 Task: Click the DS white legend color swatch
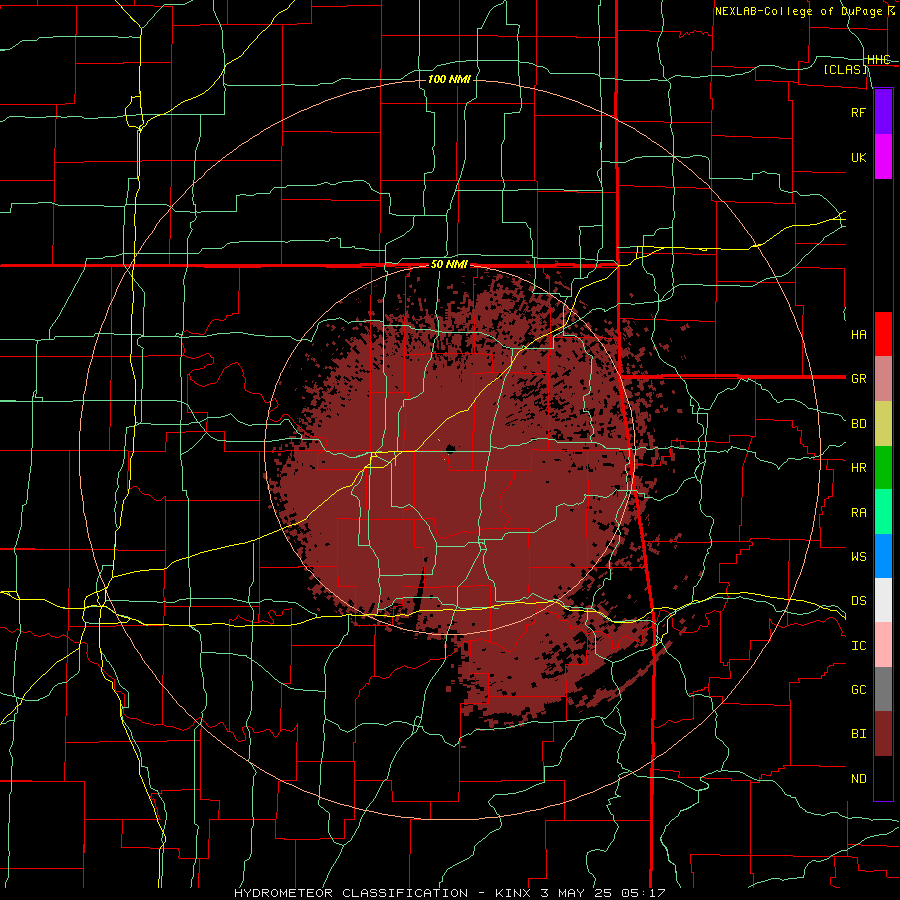coord(883,600)
